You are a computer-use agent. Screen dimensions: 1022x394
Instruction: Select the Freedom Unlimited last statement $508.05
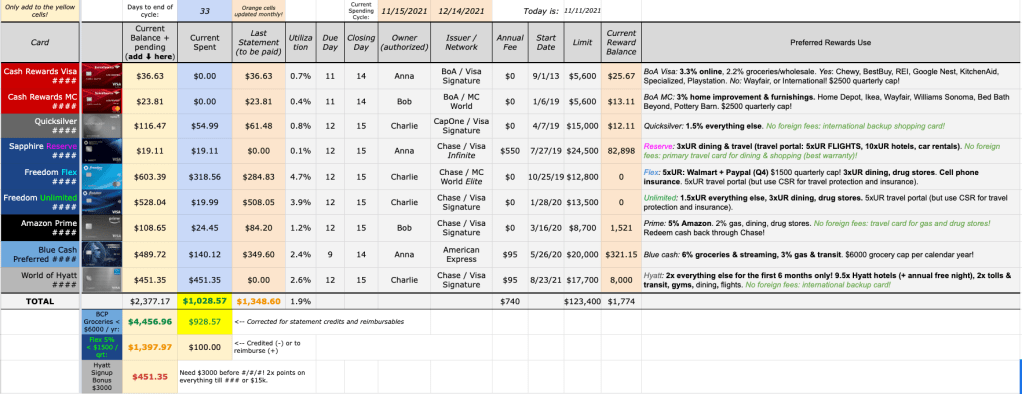(258, 202)
